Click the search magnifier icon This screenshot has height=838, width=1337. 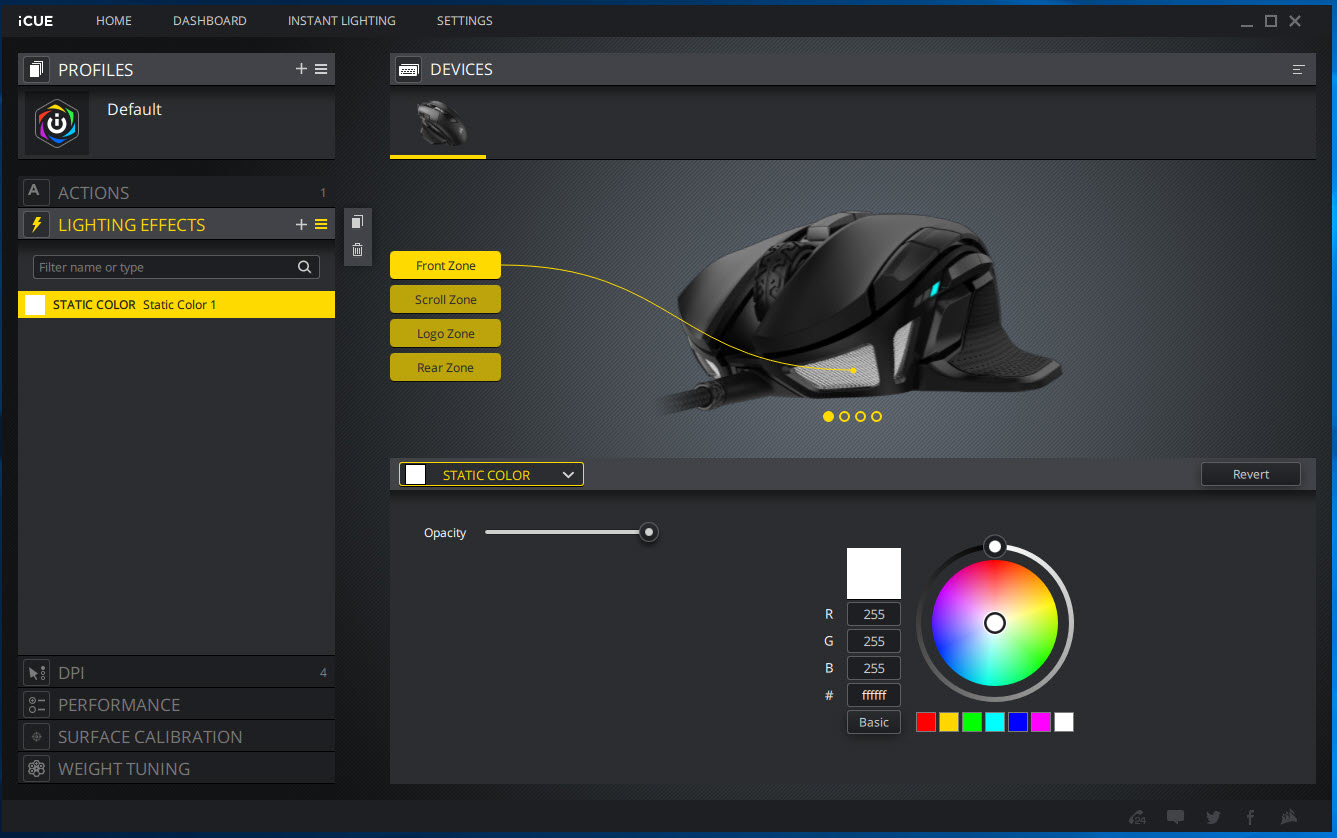[305, 267]
